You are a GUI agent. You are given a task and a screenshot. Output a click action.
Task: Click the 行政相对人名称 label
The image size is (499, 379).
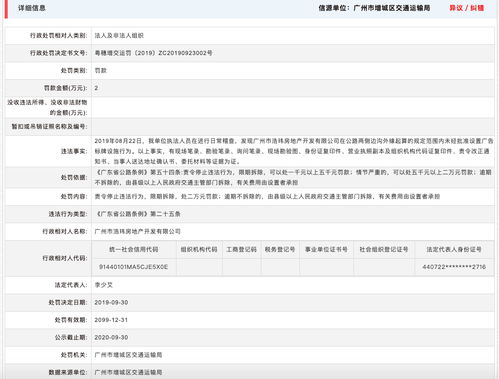coord(65,231)
